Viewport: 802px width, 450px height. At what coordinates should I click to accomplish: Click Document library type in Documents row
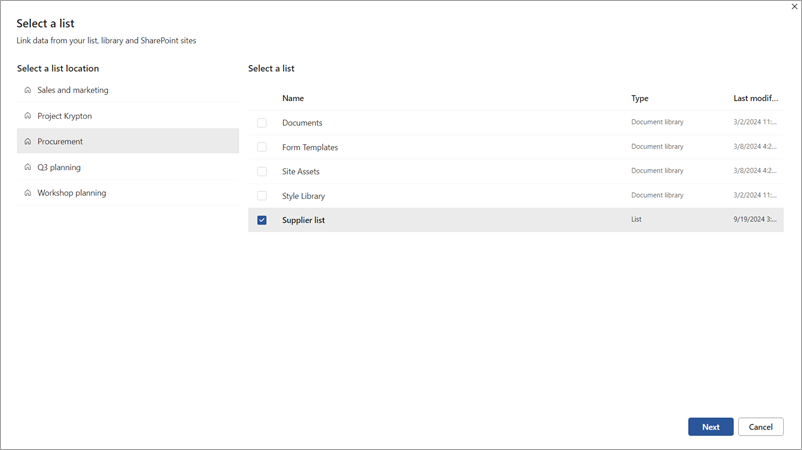(x=657, y=122)
